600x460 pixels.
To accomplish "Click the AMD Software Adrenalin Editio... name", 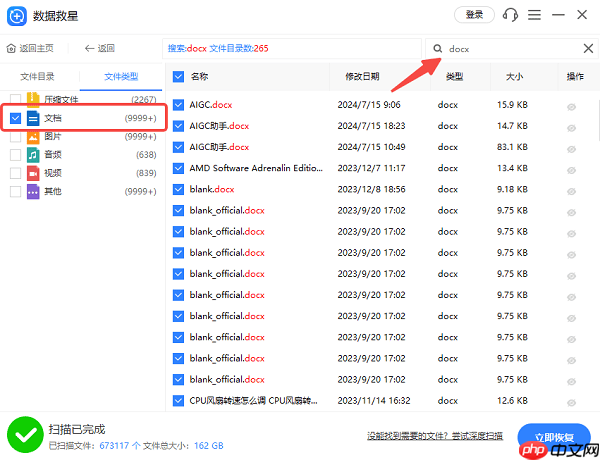I will coord(256,168).
